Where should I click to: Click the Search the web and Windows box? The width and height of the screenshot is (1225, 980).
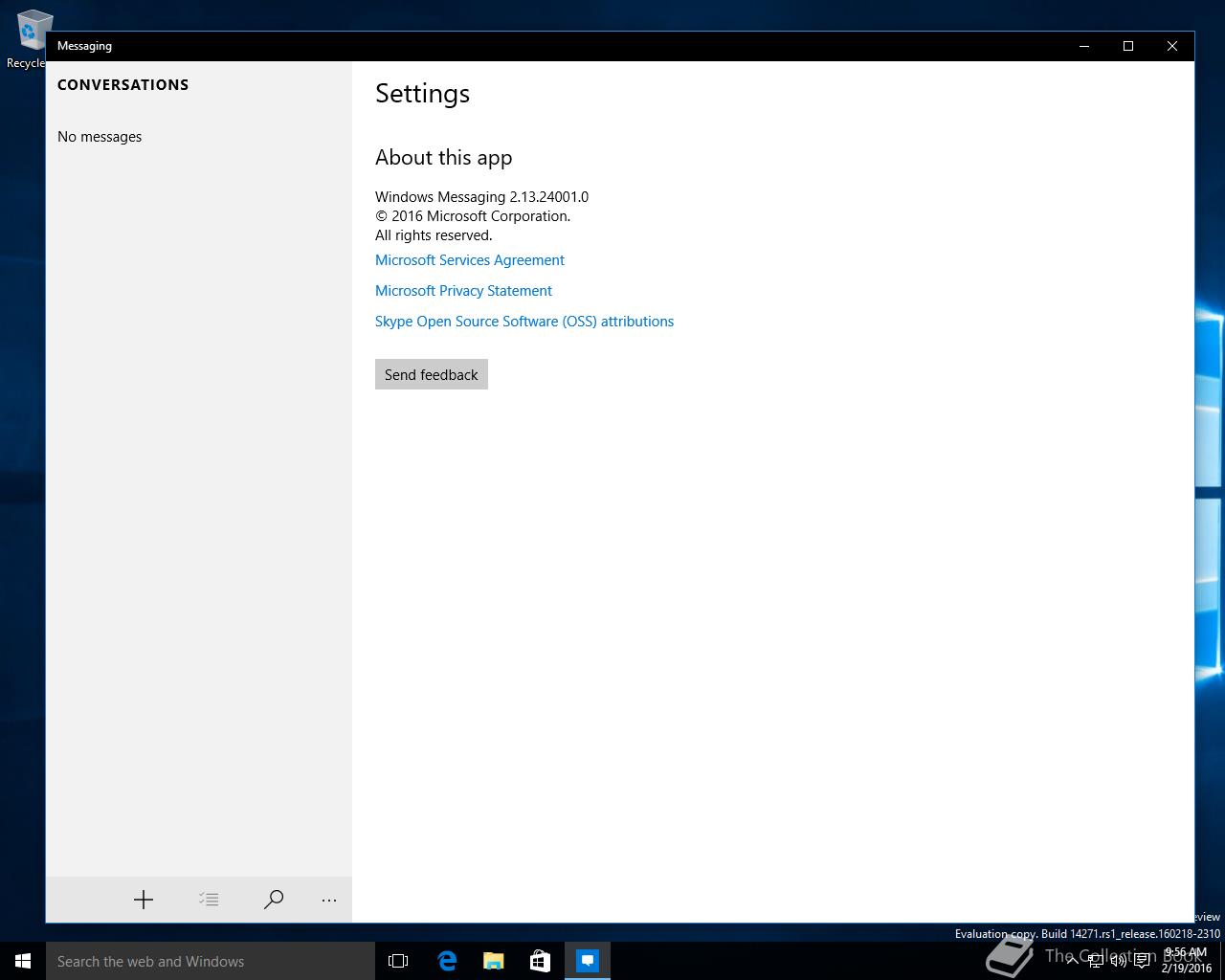pos(211,961)
